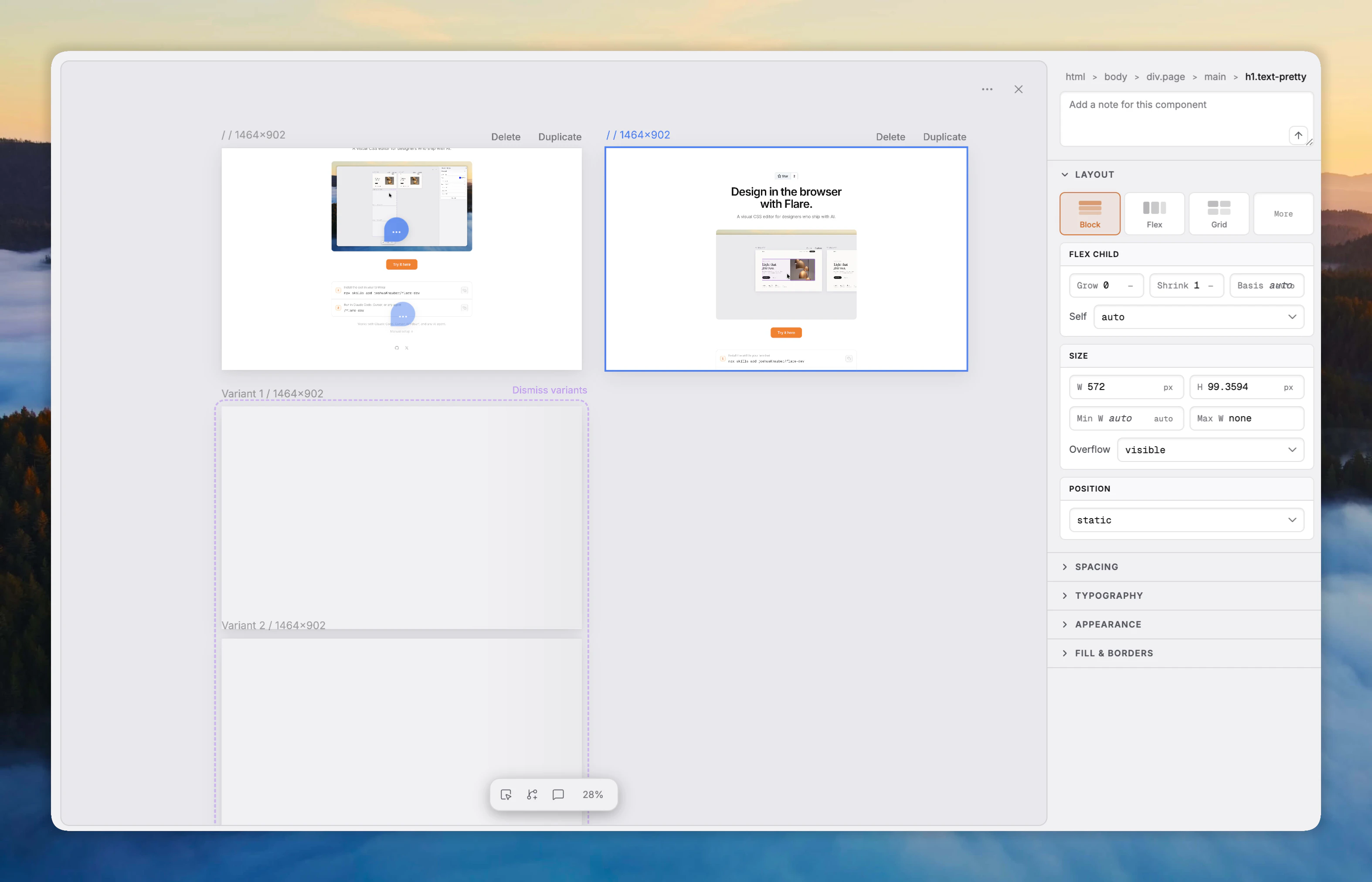Choose Grid layout icon

pos(1219,214)
